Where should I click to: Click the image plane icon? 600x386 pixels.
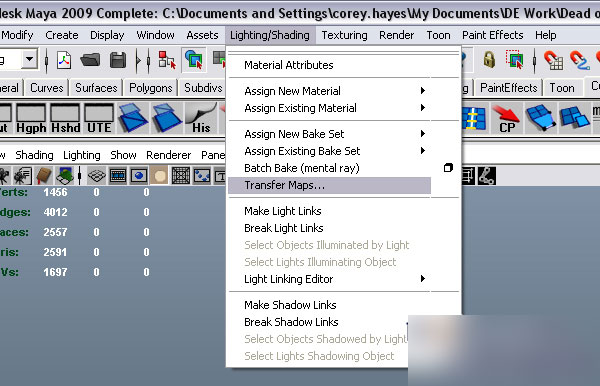click(x=65, y=176)
